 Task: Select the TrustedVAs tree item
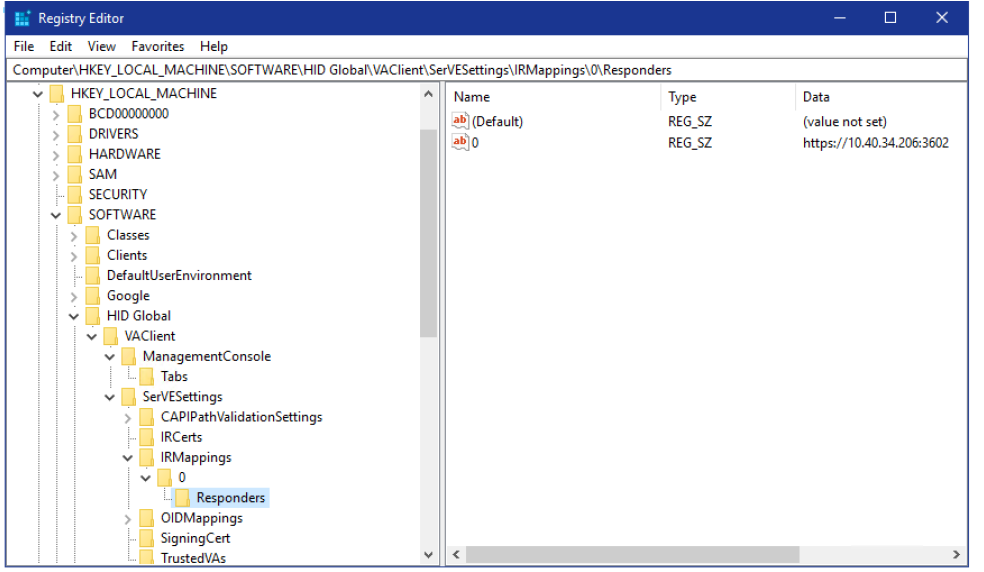(x=193, y=558)
